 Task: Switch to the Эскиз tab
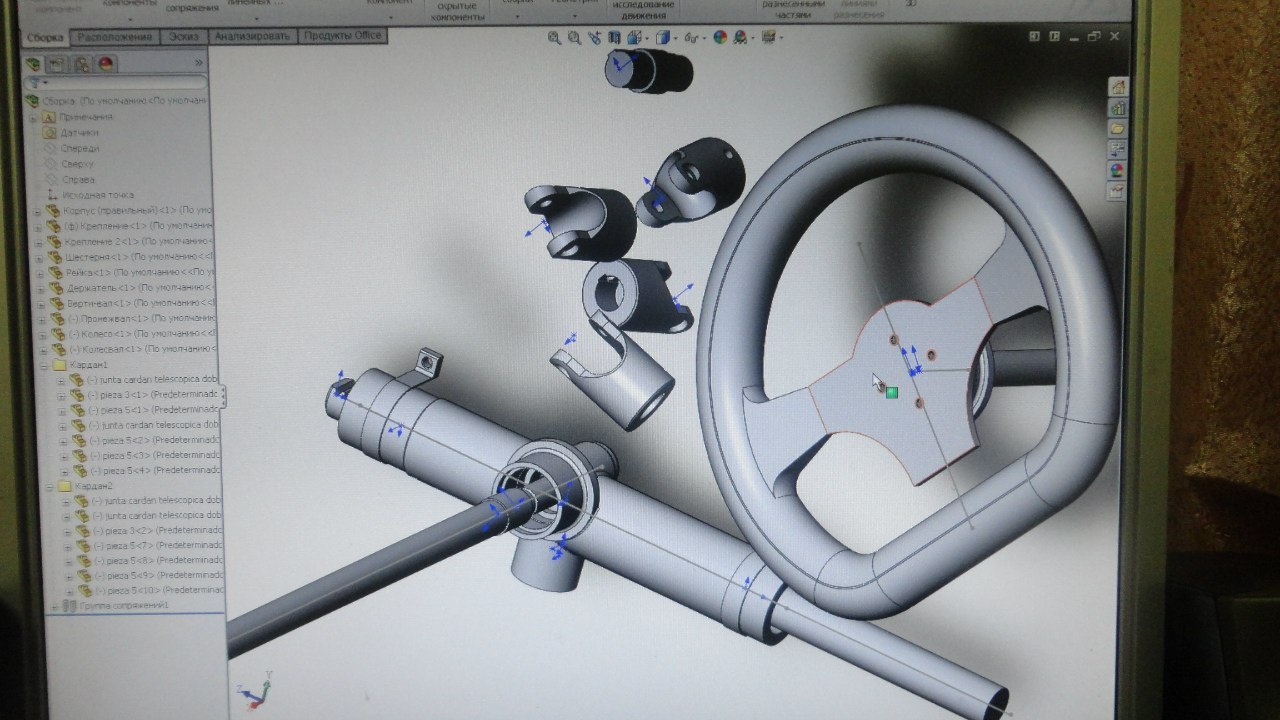pyautogui.click(x=185, y=37)
